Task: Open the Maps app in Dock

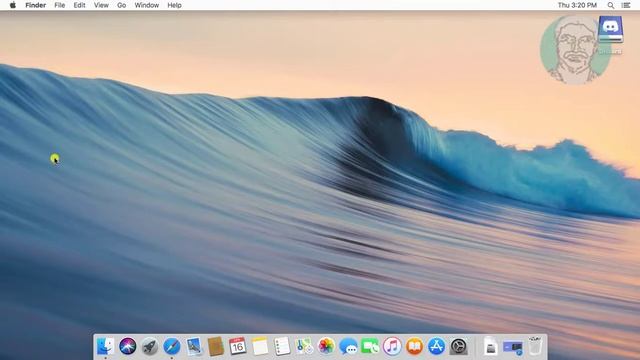Action: [304, 347]
